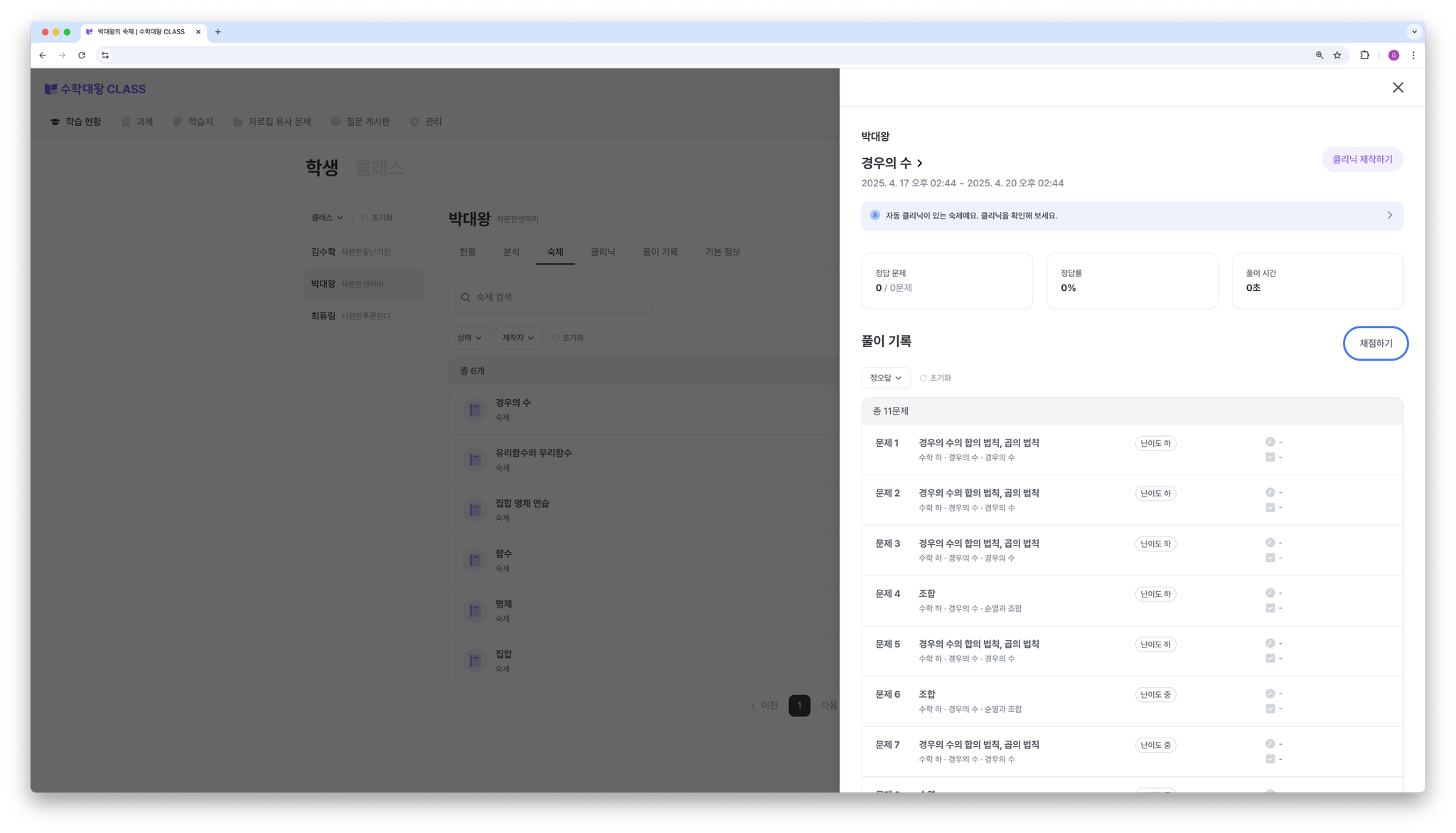The width and height of the screenshot is (1456, 833).
Task: Reset the 정오답 filter with 초기화
Action: click(936, 378)
